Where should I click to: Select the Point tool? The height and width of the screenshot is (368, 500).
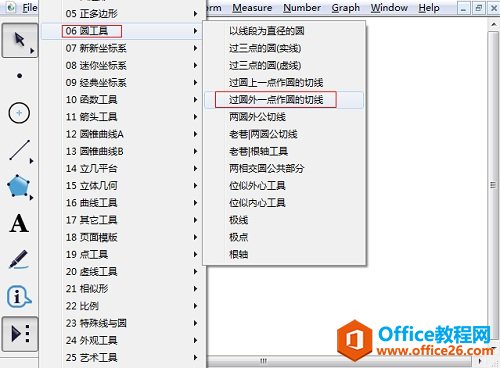coord(19,76)
